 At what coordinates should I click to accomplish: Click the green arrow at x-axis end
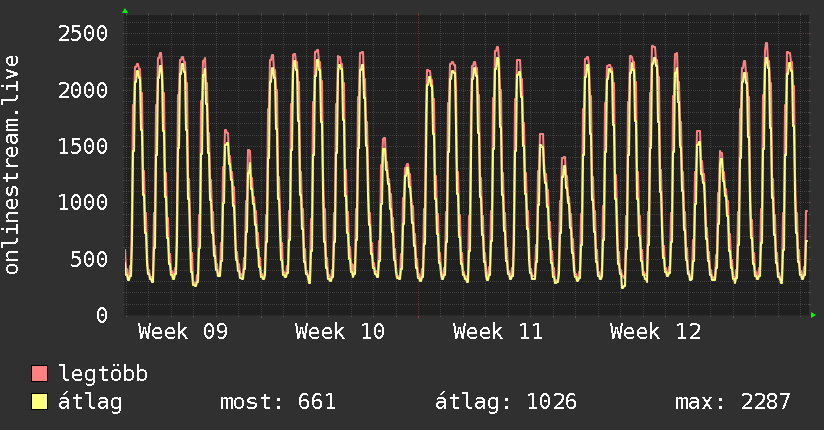(814, 315)
